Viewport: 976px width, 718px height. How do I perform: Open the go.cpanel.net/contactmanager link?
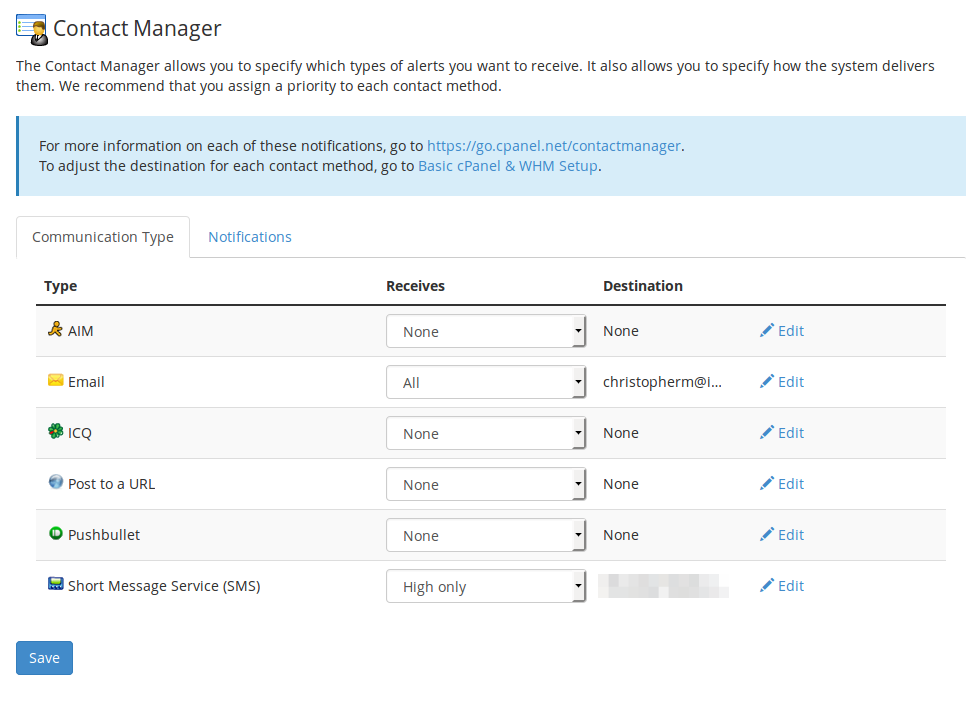(554, 146)
